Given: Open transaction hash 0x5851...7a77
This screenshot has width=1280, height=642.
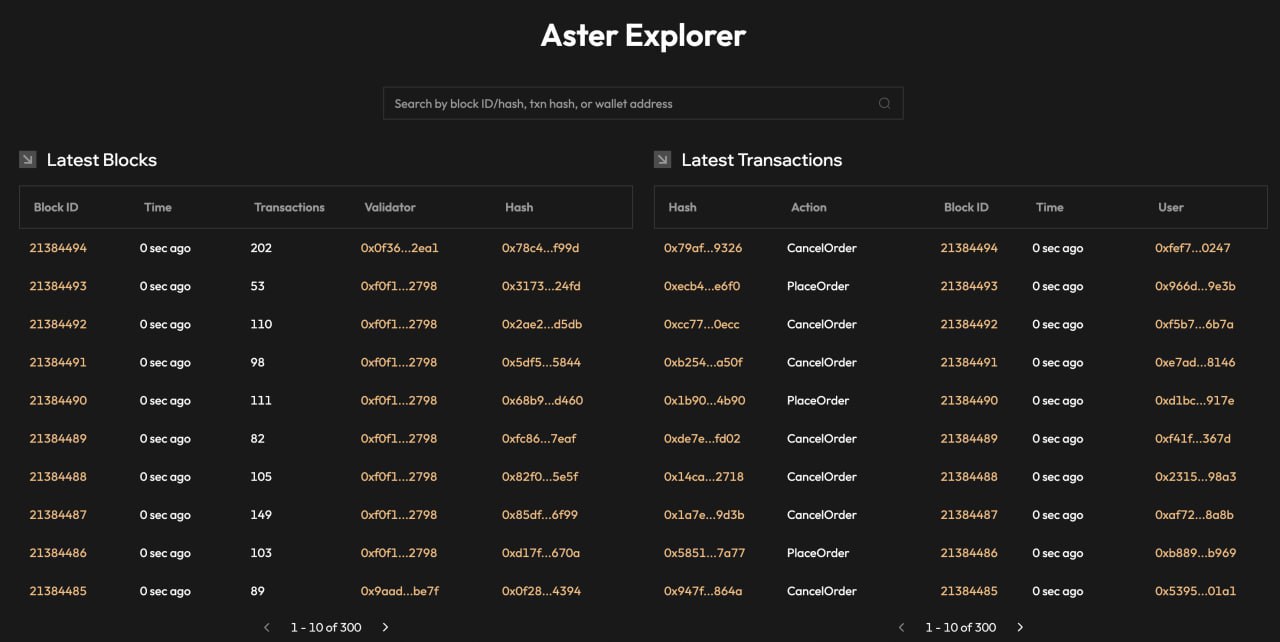Looking at the screenshot, I should pos(704,553).
